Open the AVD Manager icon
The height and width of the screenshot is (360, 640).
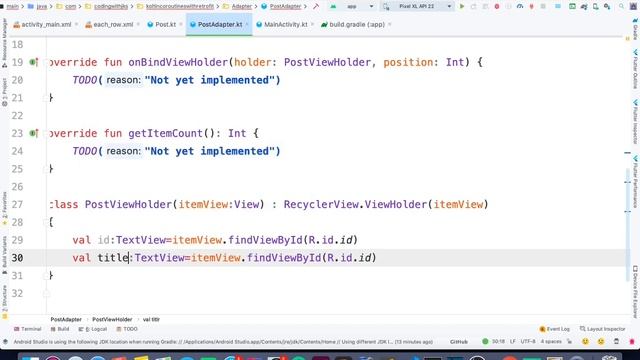(x=596, y=7)
